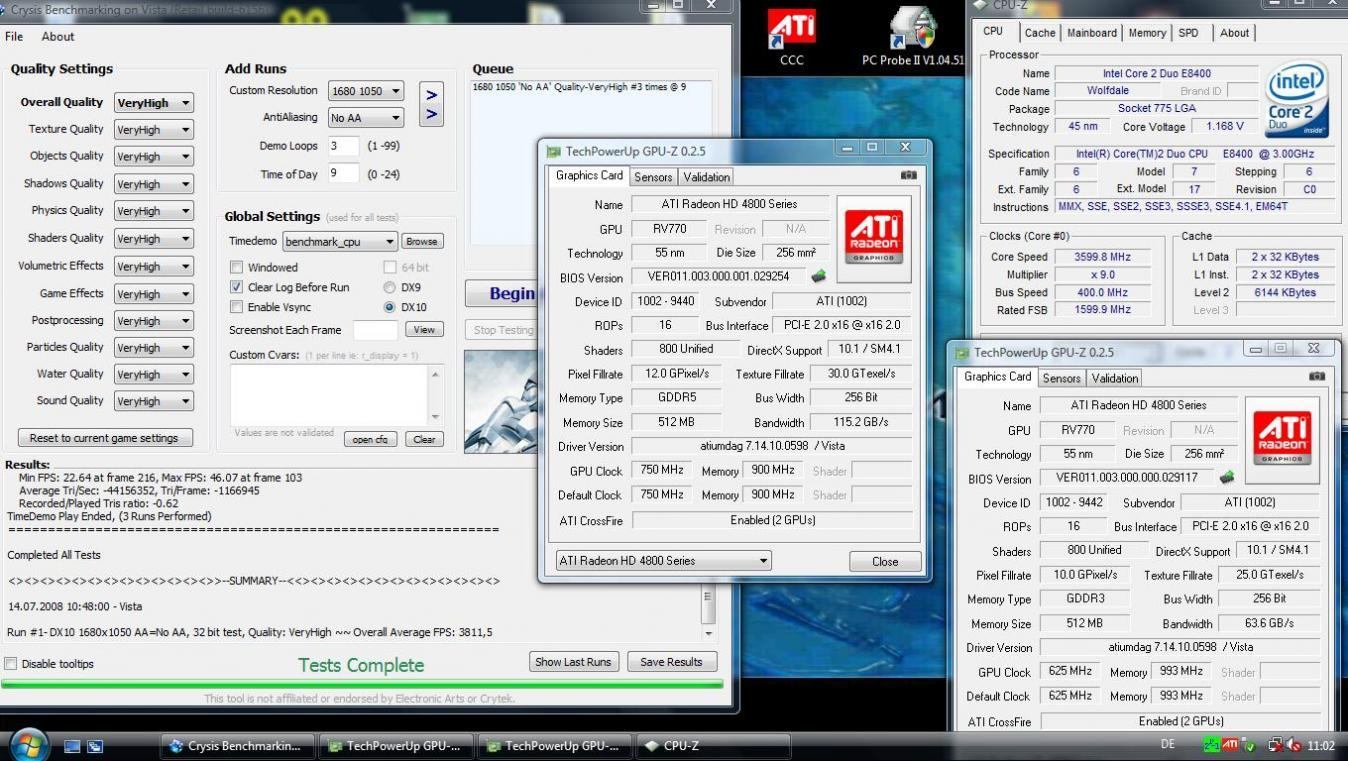
Task: Click the View button beside Screenshot Each Frame
Action: pos(424,330)
